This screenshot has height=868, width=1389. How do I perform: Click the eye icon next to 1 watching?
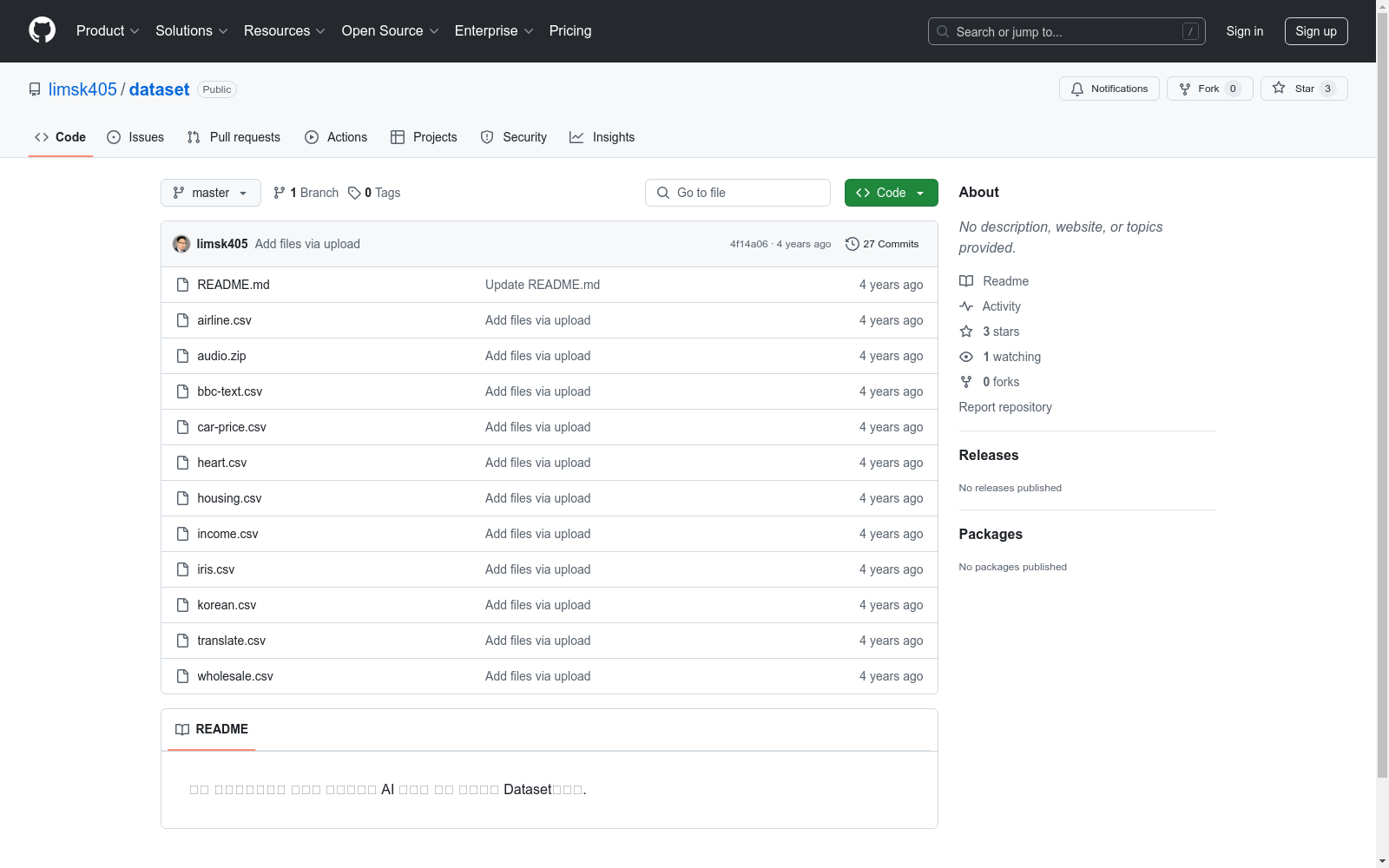[x=966, y=357]
